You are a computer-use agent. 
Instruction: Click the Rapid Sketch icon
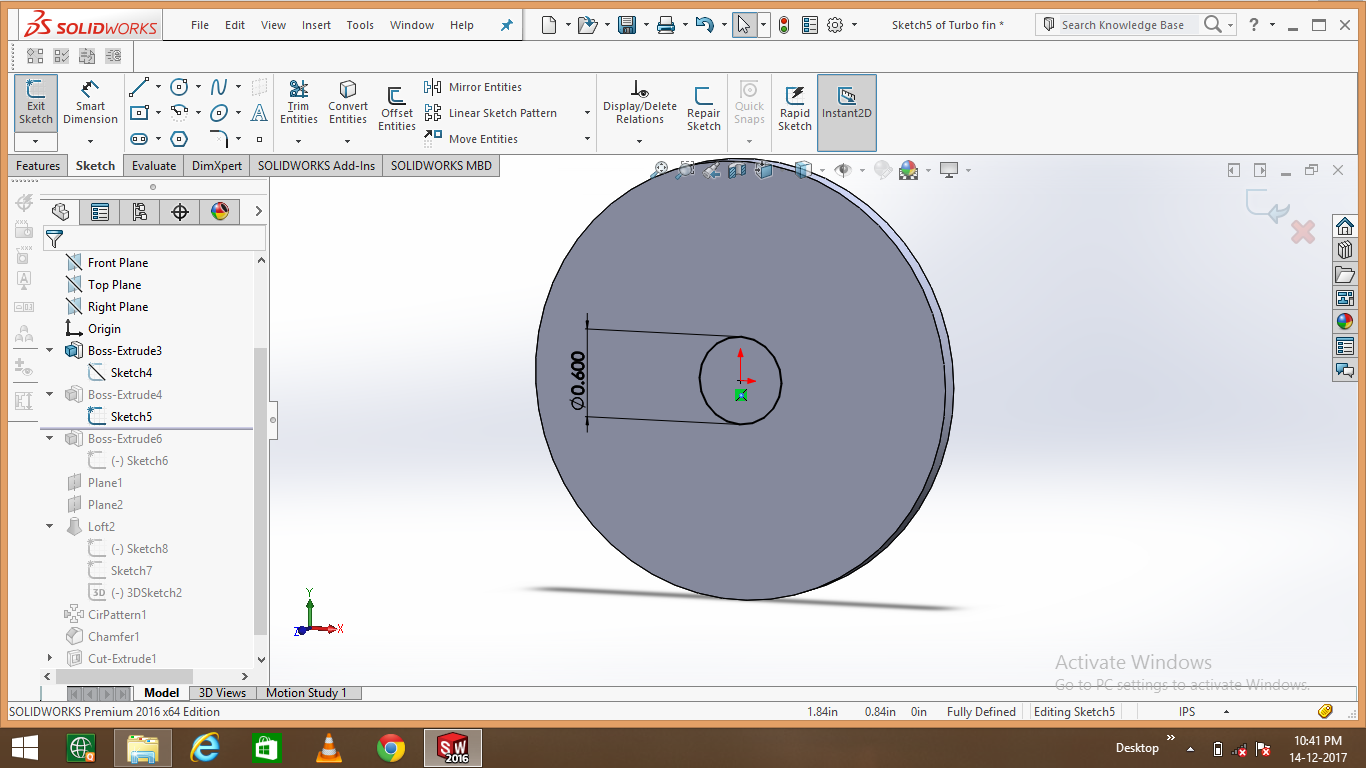click(794, 103)
